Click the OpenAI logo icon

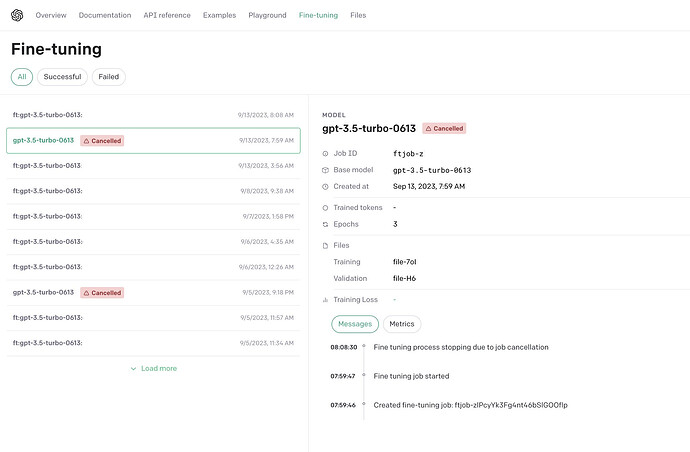click(17, 15)
